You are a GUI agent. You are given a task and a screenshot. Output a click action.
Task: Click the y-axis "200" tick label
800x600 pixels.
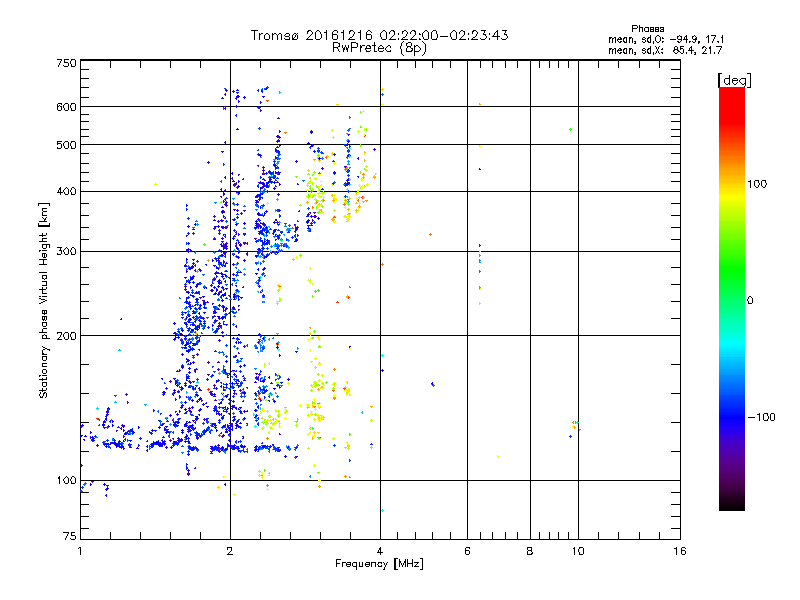(66, 336)
